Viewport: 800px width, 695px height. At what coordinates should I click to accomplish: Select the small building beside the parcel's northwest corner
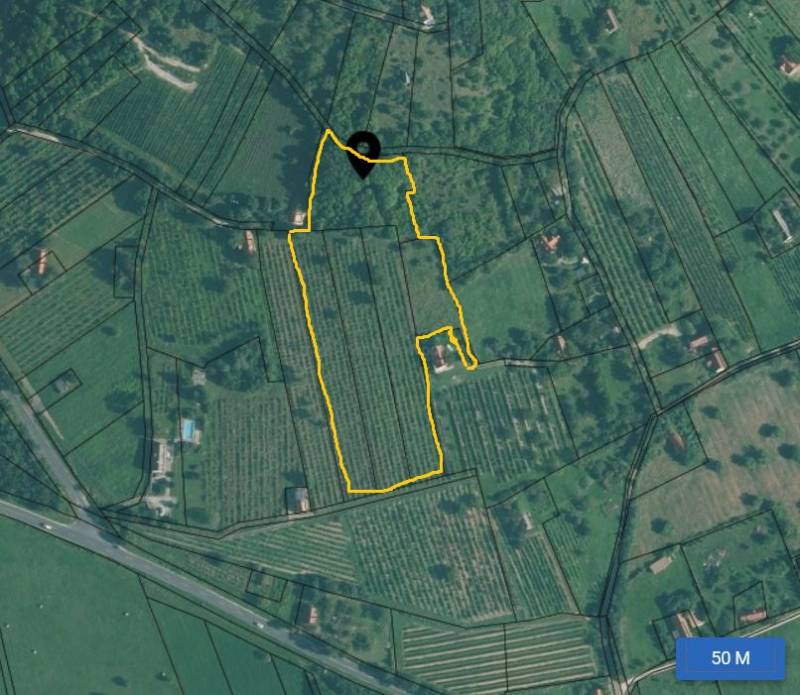pyautogui.click(x=297, y=217)
